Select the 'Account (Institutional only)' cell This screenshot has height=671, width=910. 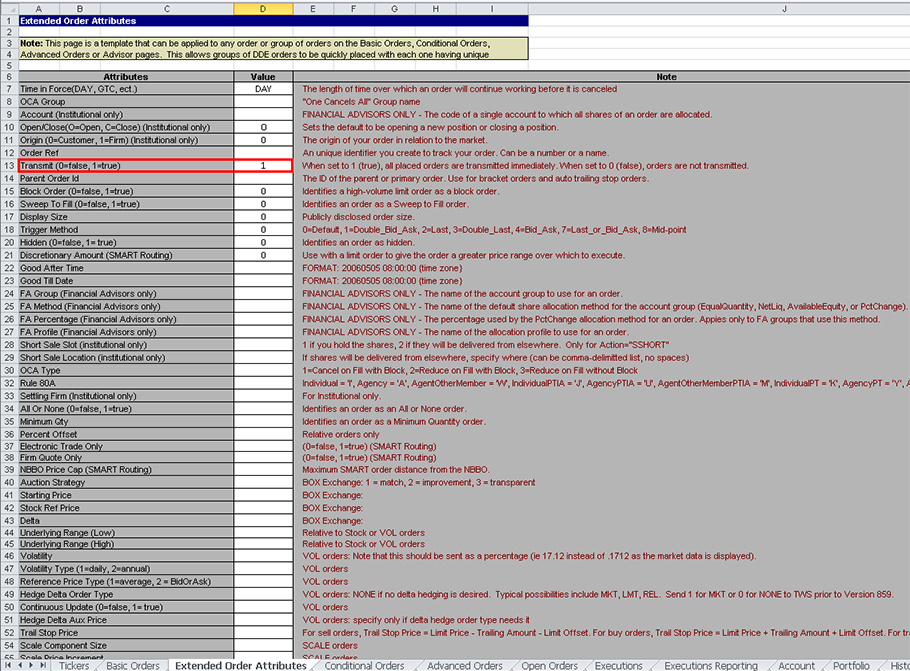[x=126, y=115]
